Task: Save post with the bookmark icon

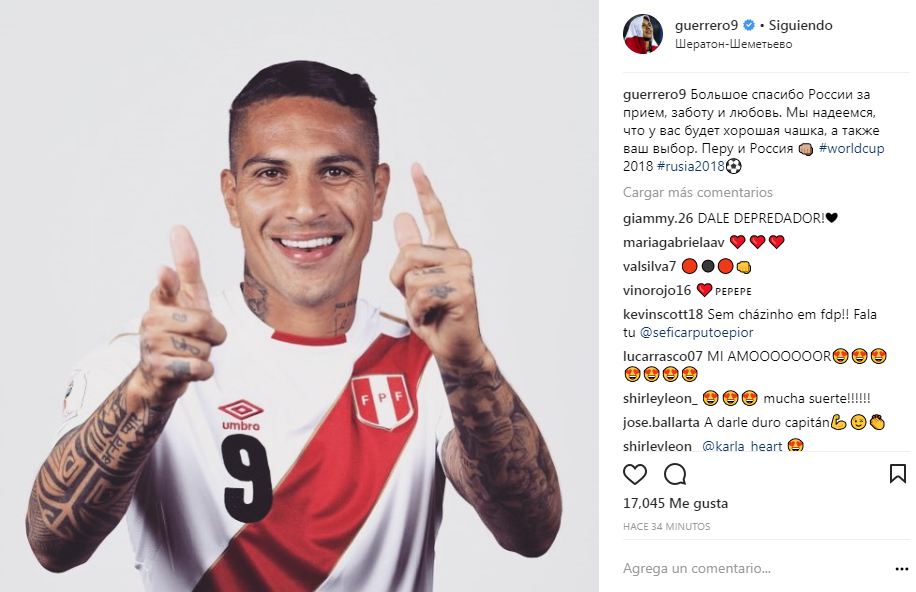Action: pos(897,473)
